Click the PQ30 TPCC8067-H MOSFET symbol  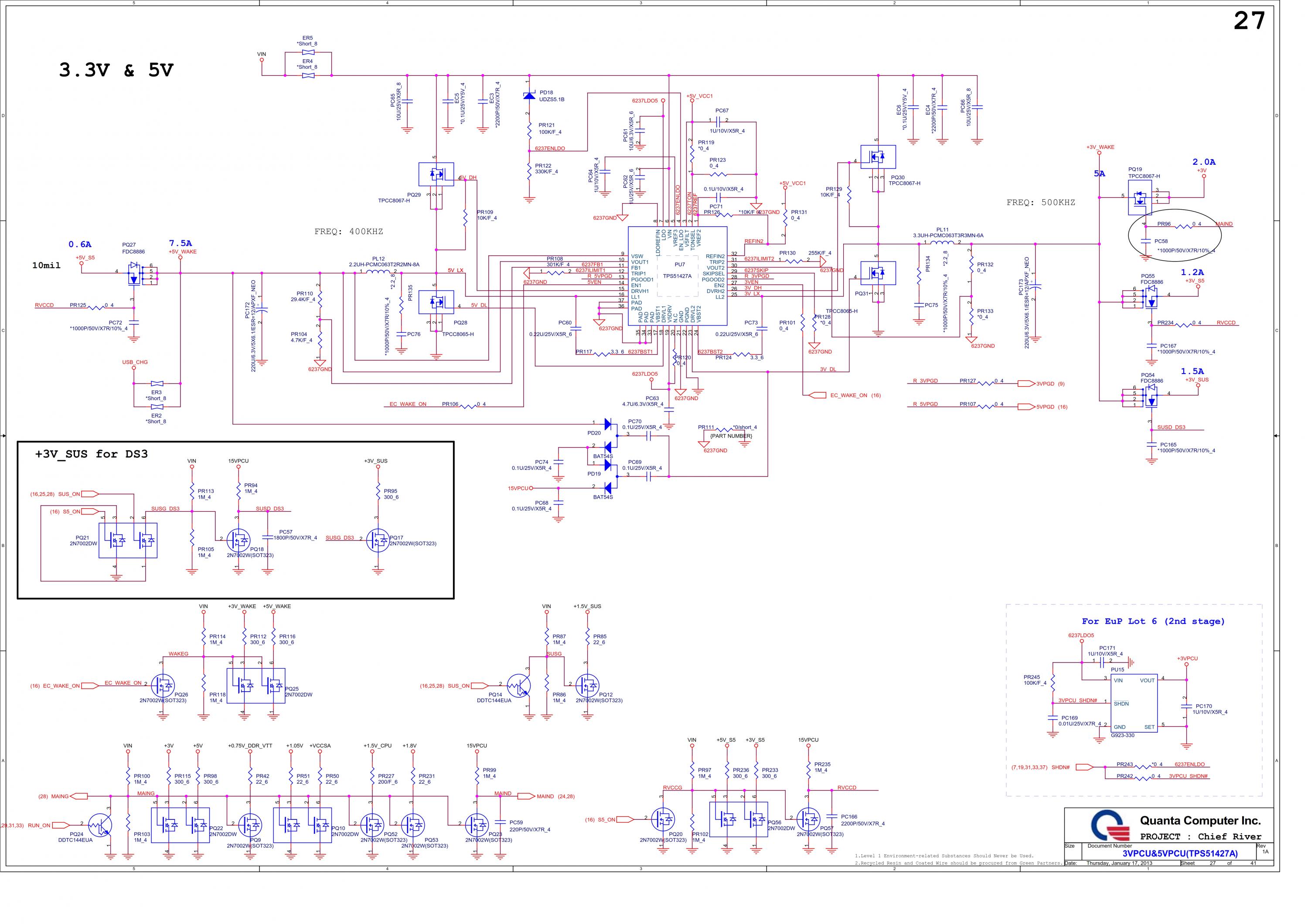(x=878, y=156)
